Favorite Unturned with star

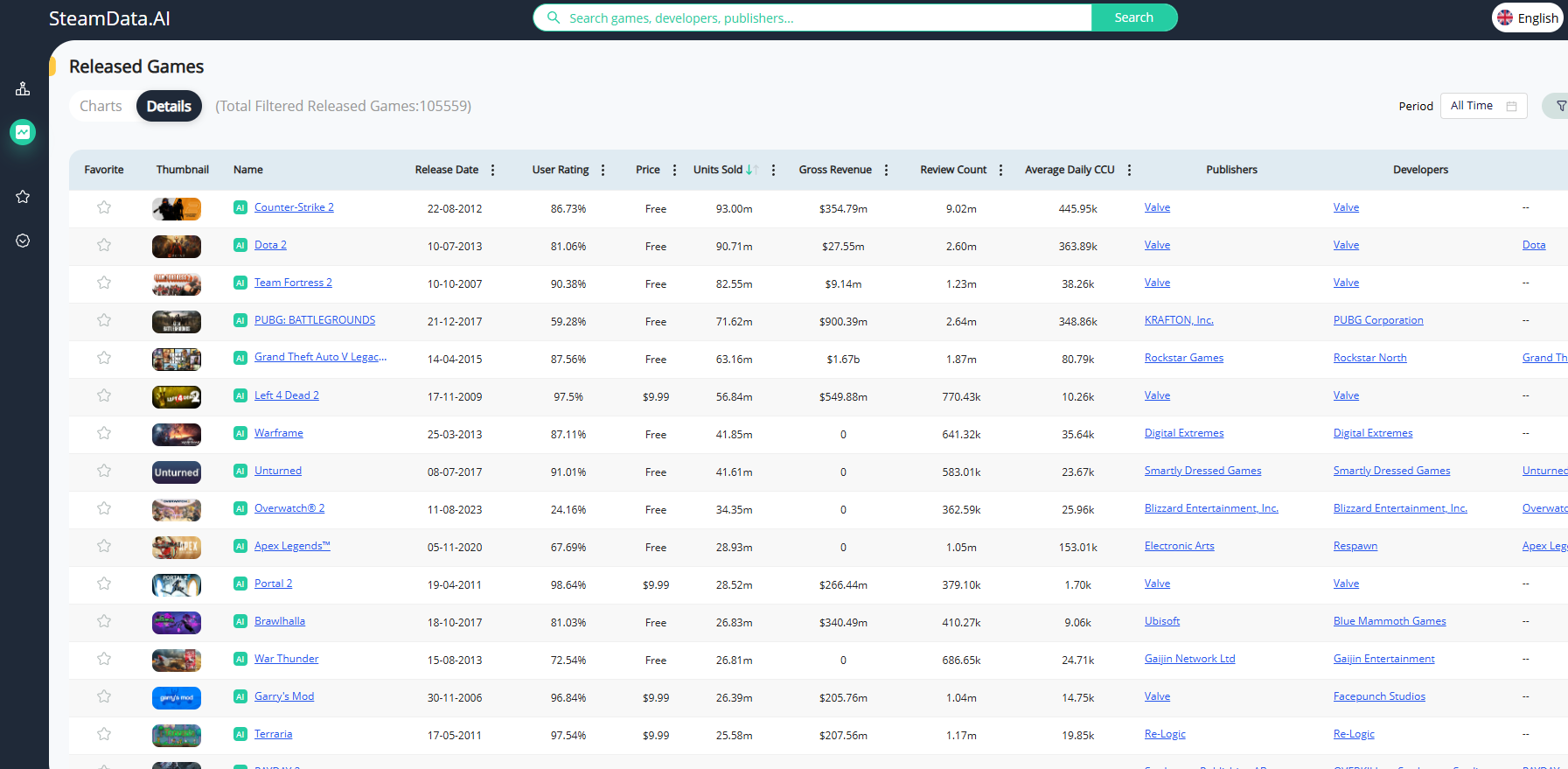[x=104, y=471]
